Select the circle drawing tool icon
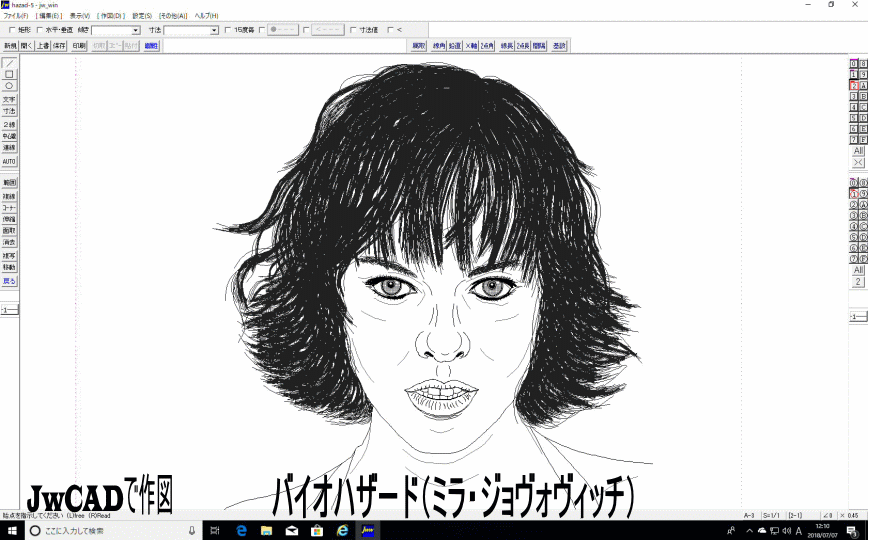The width and height of the screenshot is (870, 540). [x=9, y=85]
